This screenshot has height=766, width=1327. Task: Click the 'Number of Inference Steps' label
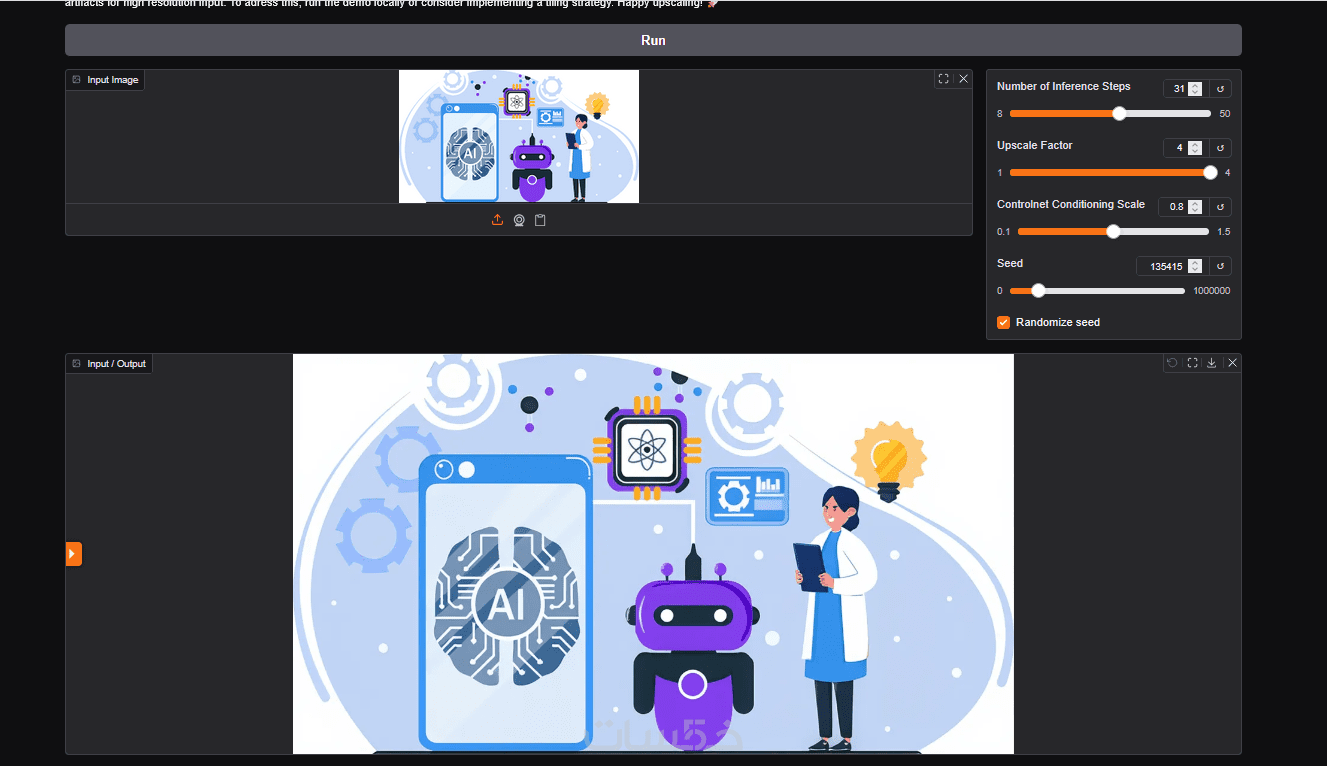pyautogui.click(x=1064, y=87)
